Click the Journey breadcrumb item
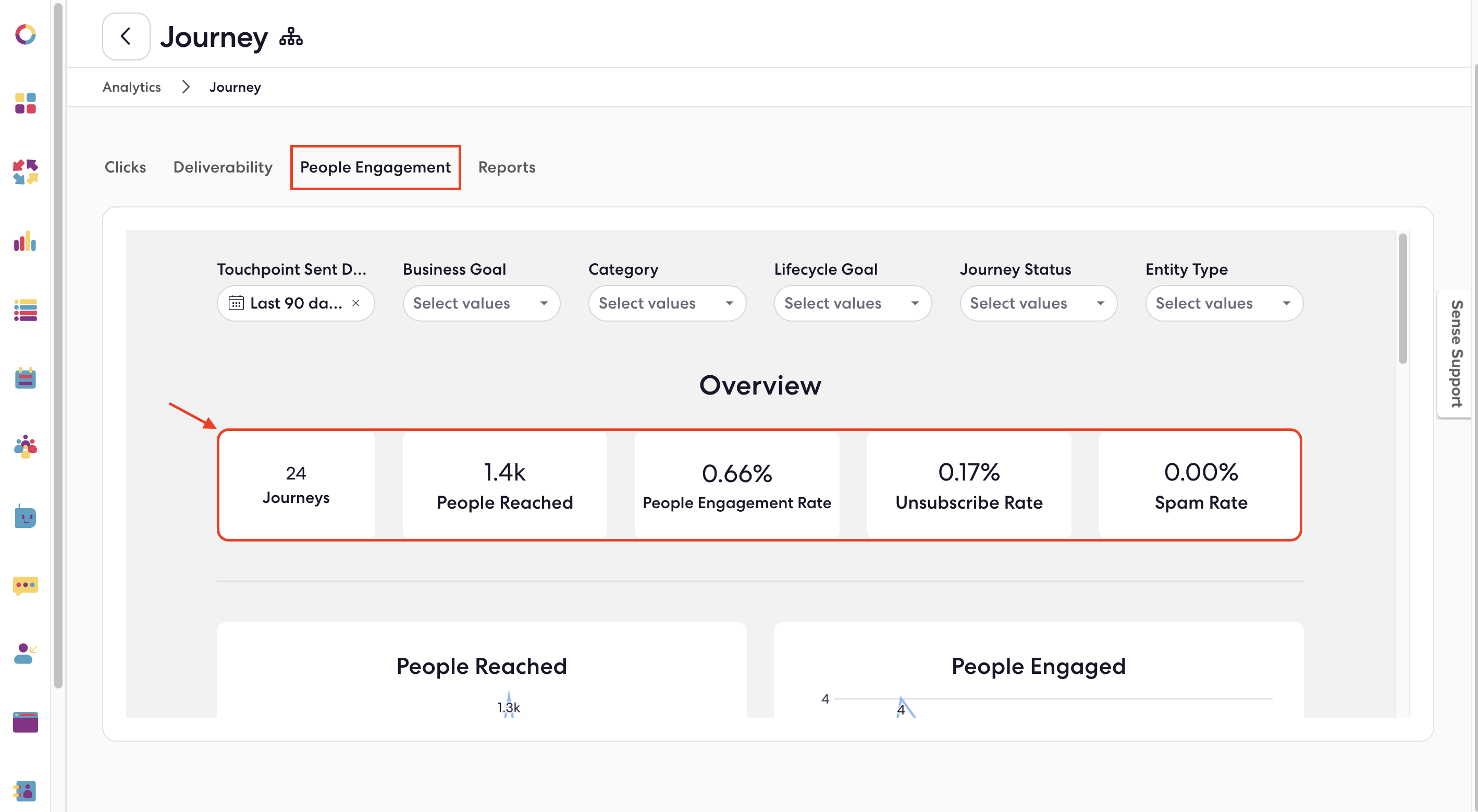 coord(235,87)
